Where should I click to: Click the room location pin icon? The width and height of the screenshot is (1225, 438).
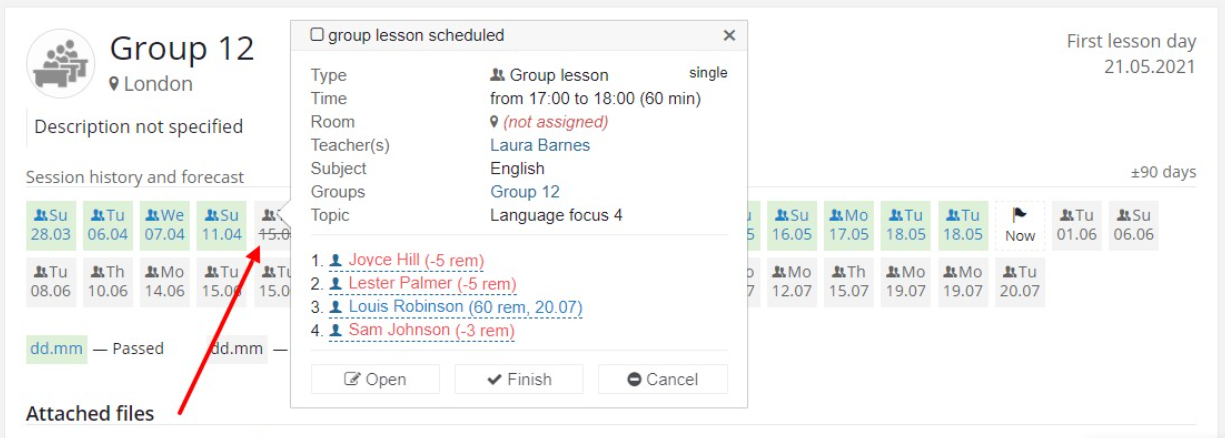coord(494,122)
